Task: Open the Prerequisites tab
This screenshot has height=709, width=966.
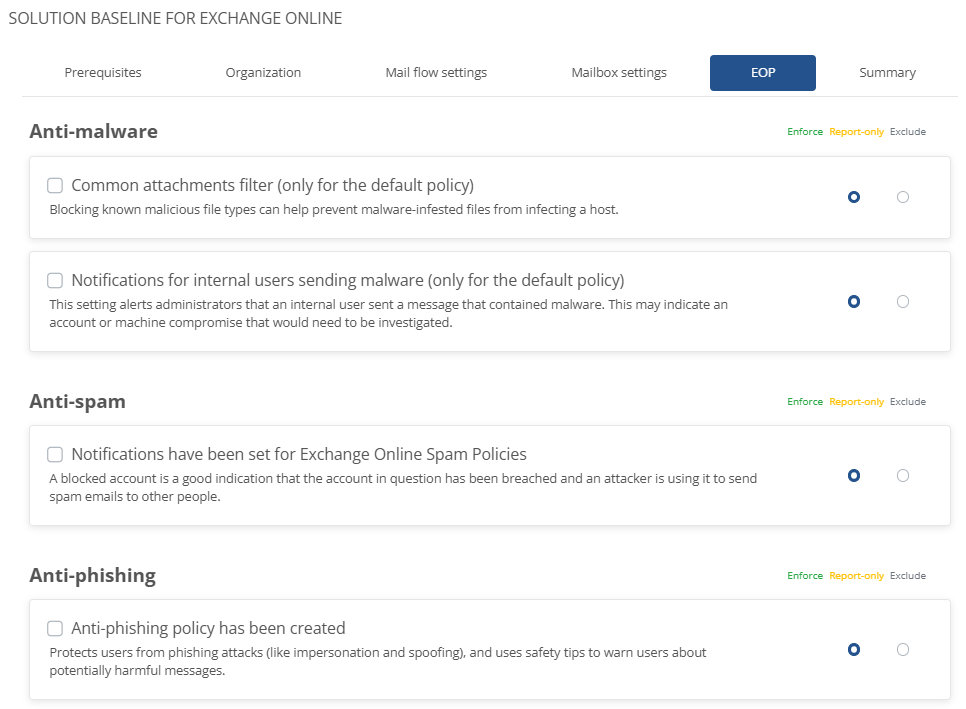Action: [103, 73]
